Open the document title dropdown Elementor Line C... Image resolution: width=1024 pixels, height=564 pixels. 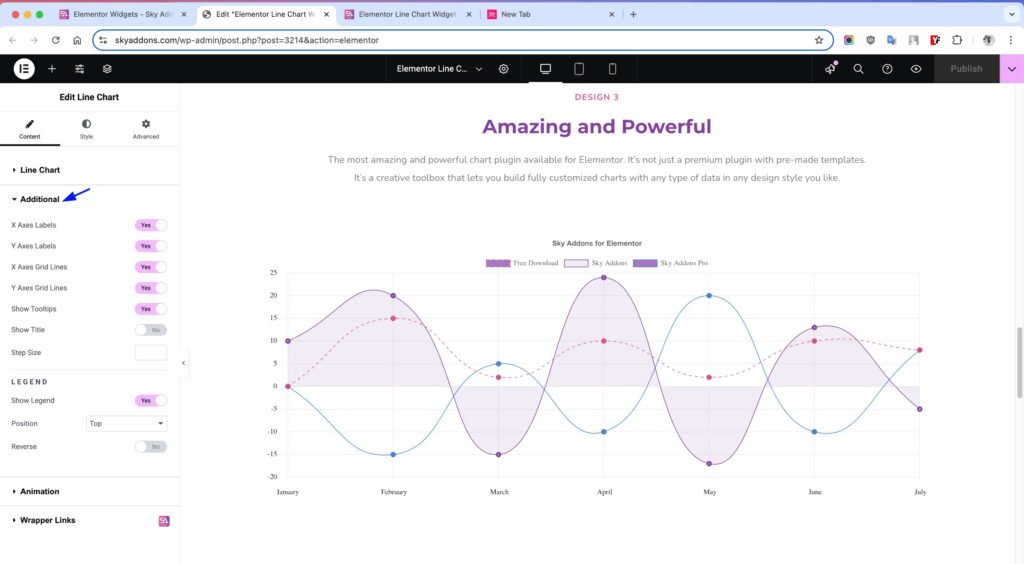pos(439,69)
